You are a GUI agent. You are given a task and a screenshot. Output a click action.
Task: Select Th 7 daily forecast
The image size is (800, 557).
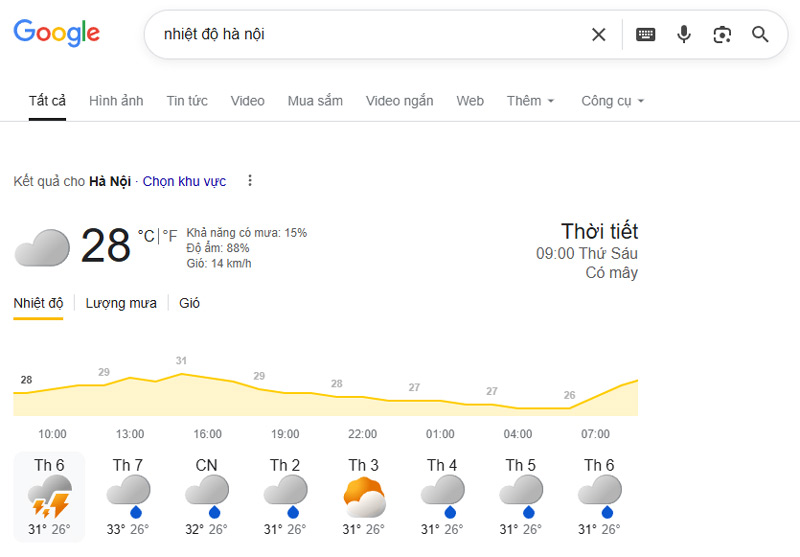128,497
